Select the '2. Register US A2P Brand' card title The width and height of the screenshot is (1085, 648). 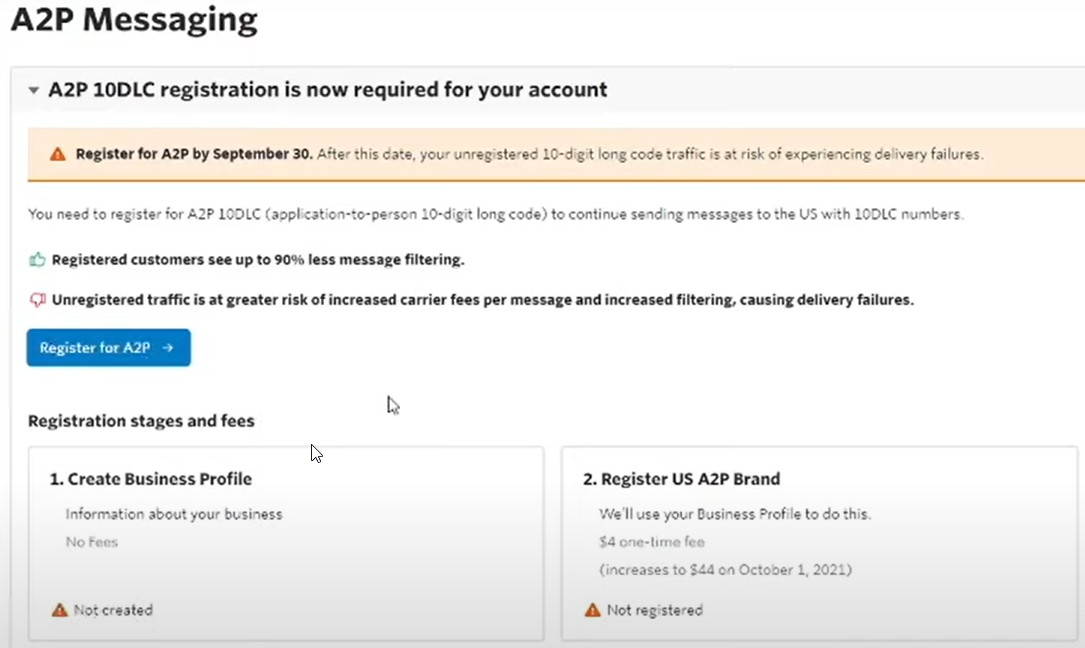pos(682,479)
